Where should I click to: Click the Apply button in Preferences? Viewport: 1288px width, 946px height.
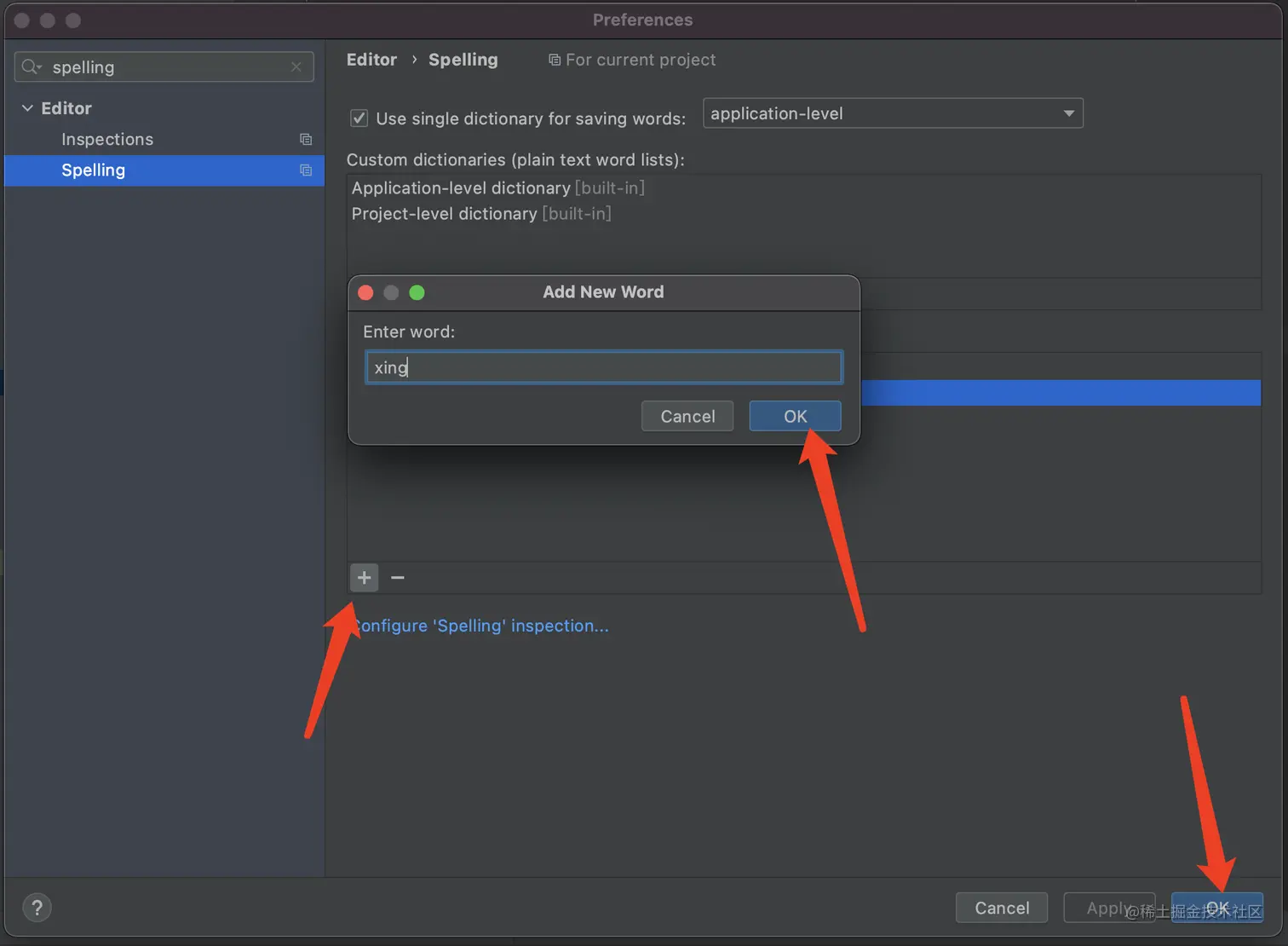(1109, 908)
